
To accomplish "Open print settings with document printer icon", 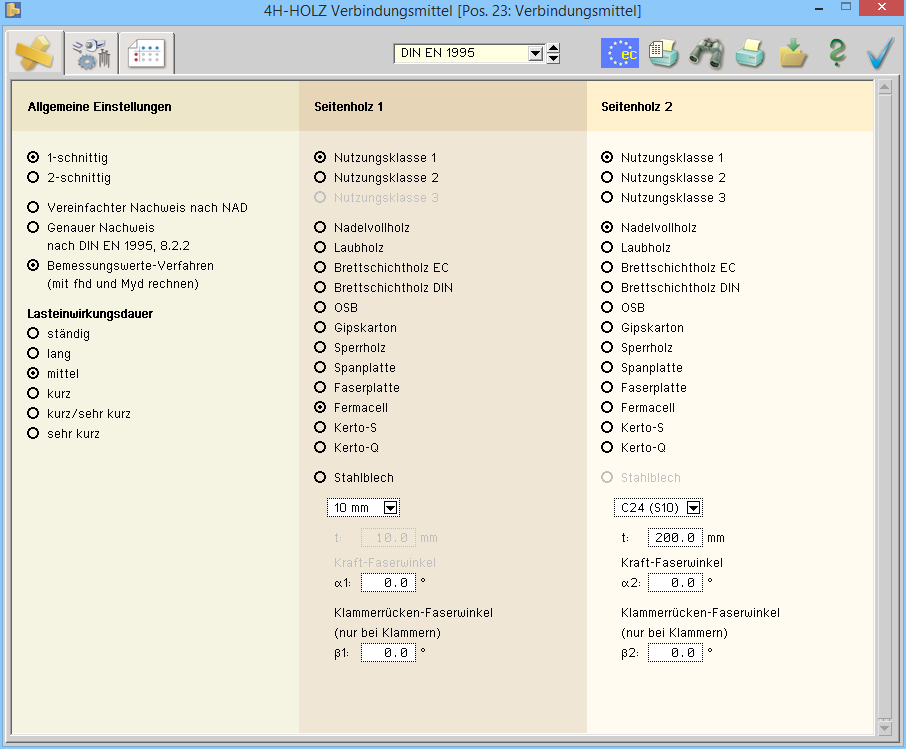I will (x=663, y=53).
